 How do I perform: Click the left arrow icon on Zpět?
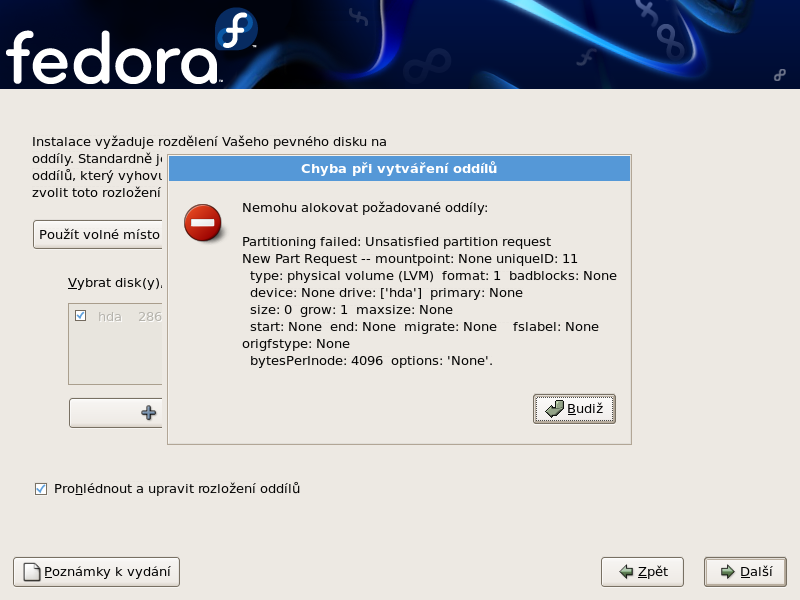tap(626, 572)
